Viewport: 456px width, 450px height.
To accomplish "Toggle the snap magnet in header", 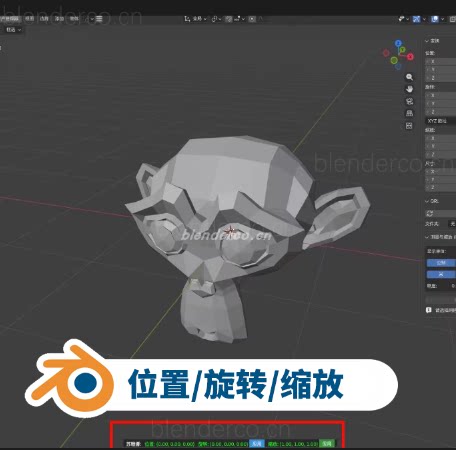I will click(229, 19).
